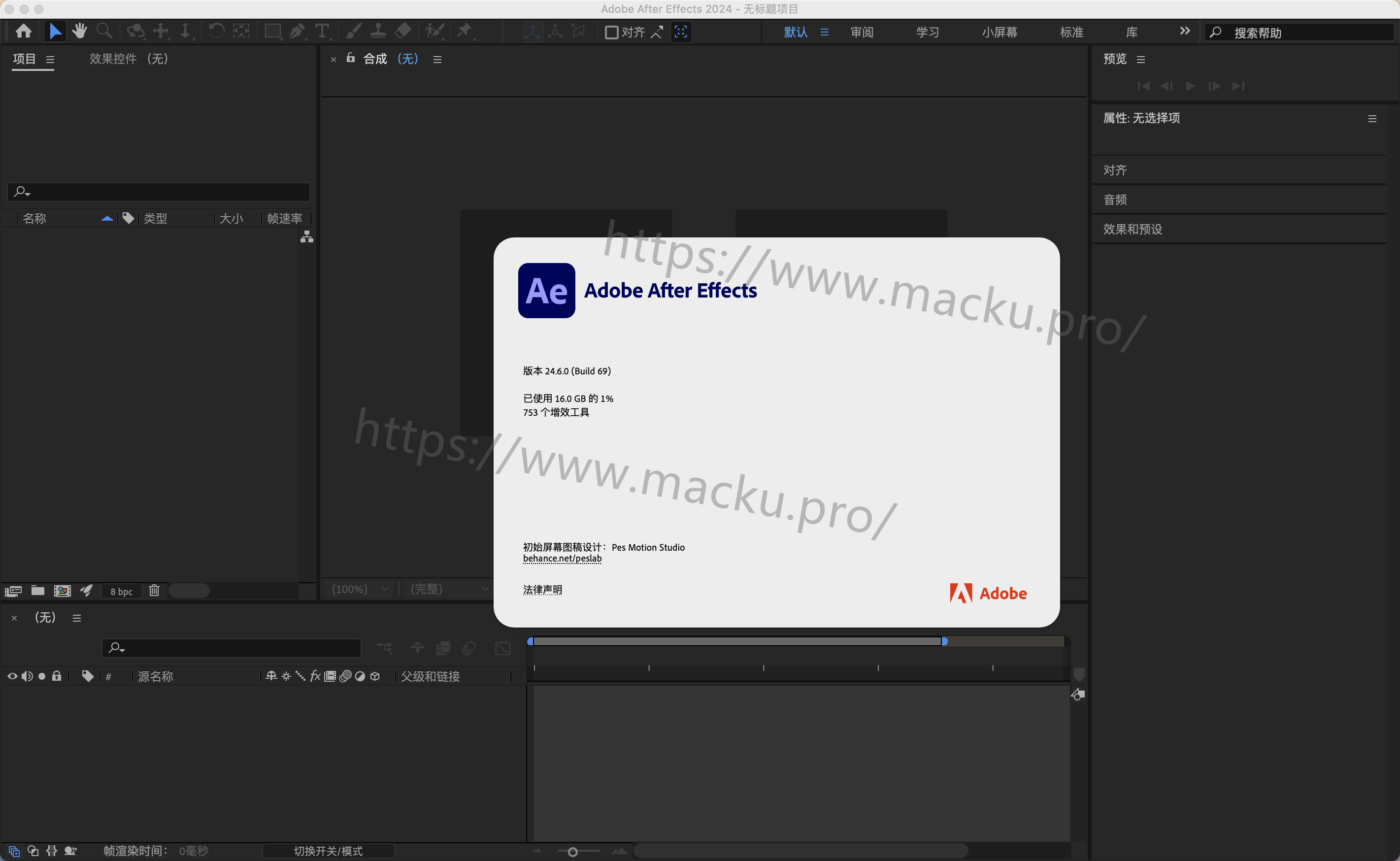Screen dimensions: 1400x861
Task: Select the Brush tool
Action: coord(354,31)
